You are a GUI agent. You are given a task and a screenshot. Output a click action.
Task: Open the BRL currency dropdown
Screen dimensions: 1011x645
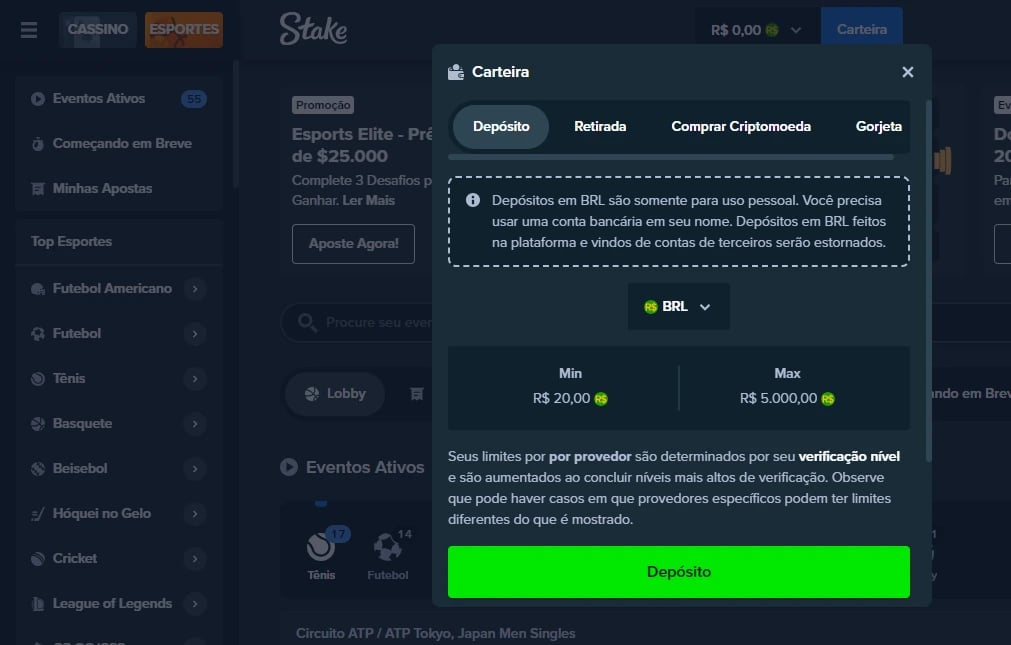678,306
